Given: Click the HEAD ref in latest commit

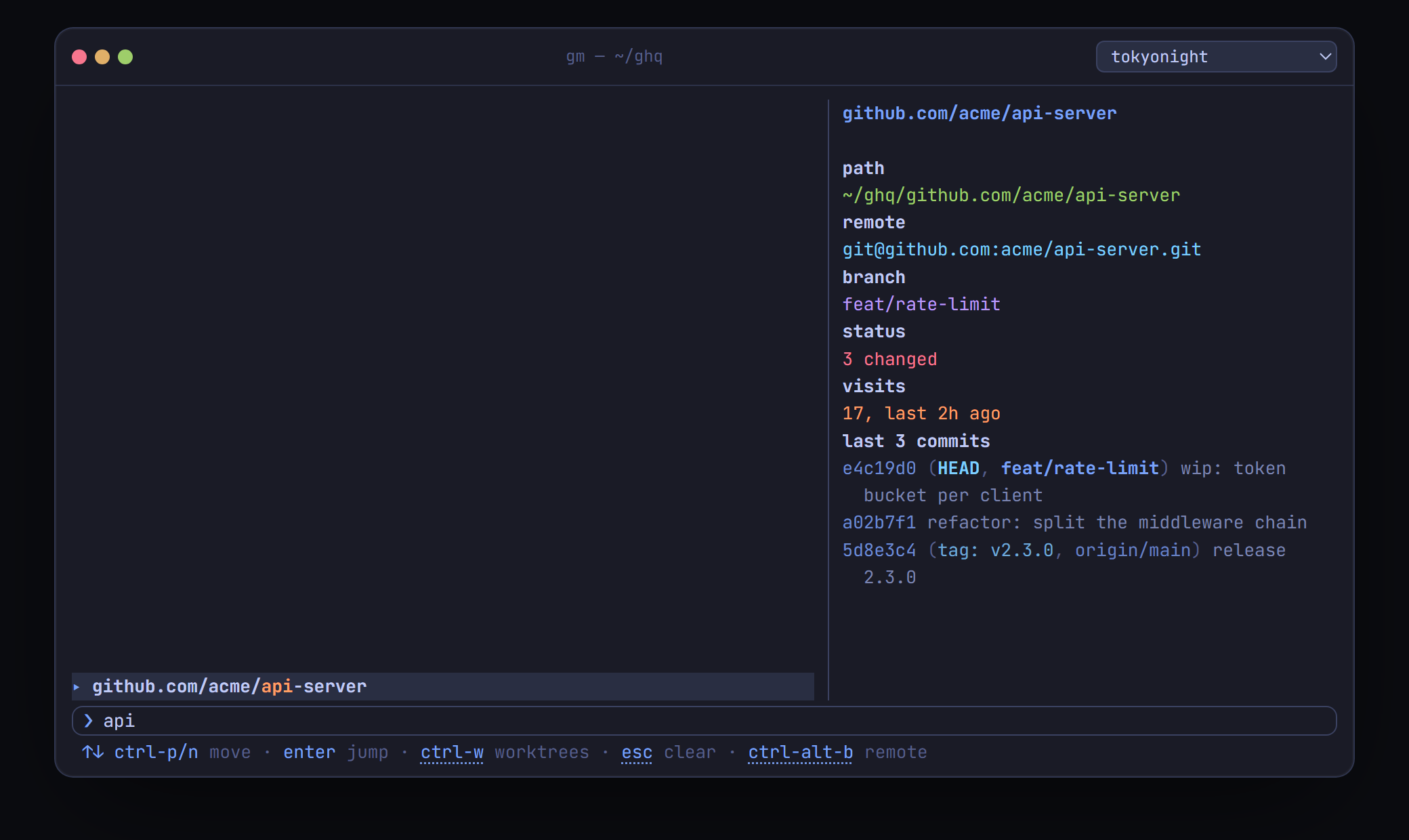Looking at the screenshot, I should [x=959, y=468].
